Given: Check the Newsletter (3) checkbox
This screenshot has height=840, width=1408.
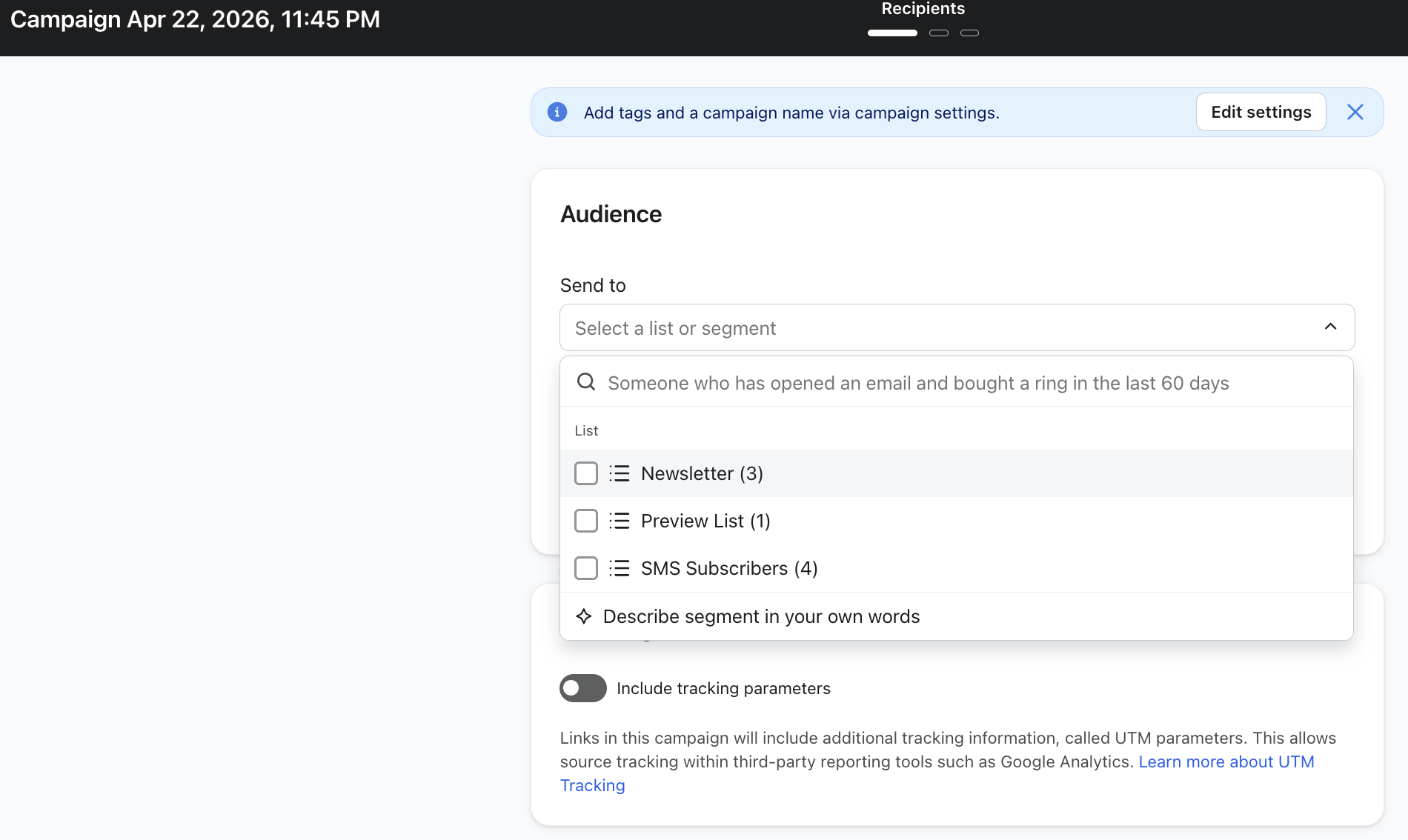Looking at the screenshot, I should pos(586,473).
